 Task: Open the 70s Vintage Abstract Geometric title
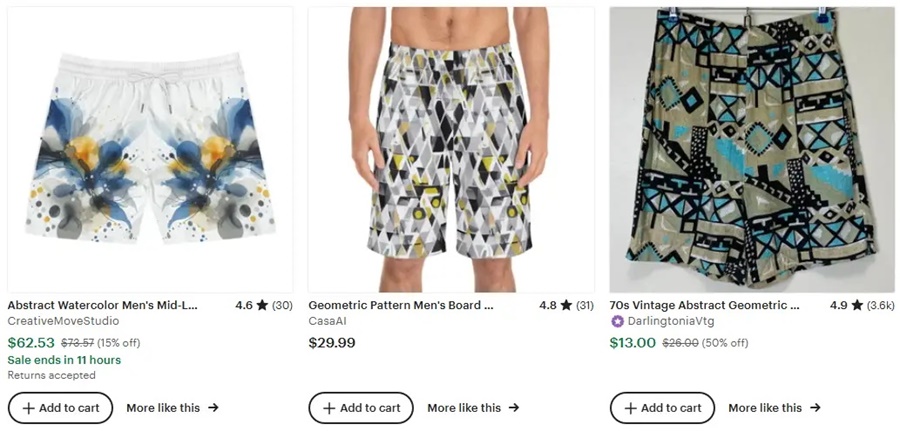704,305
